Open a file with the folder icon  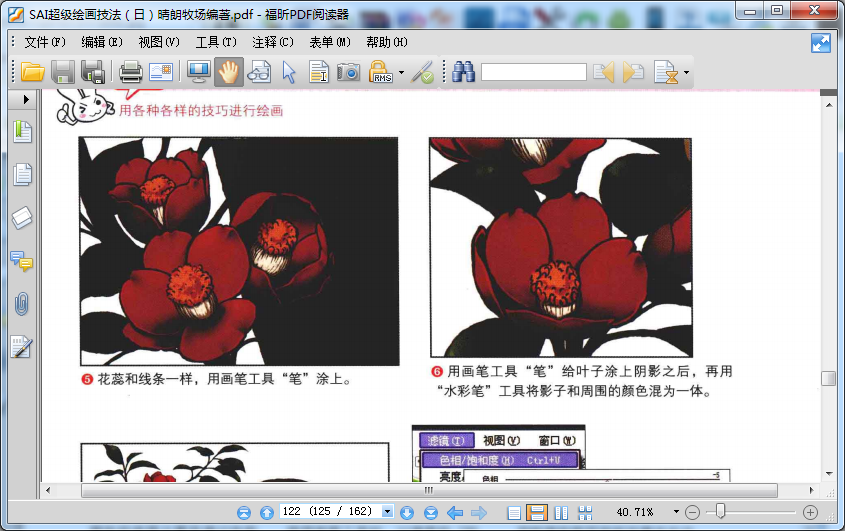pos(32,72)
